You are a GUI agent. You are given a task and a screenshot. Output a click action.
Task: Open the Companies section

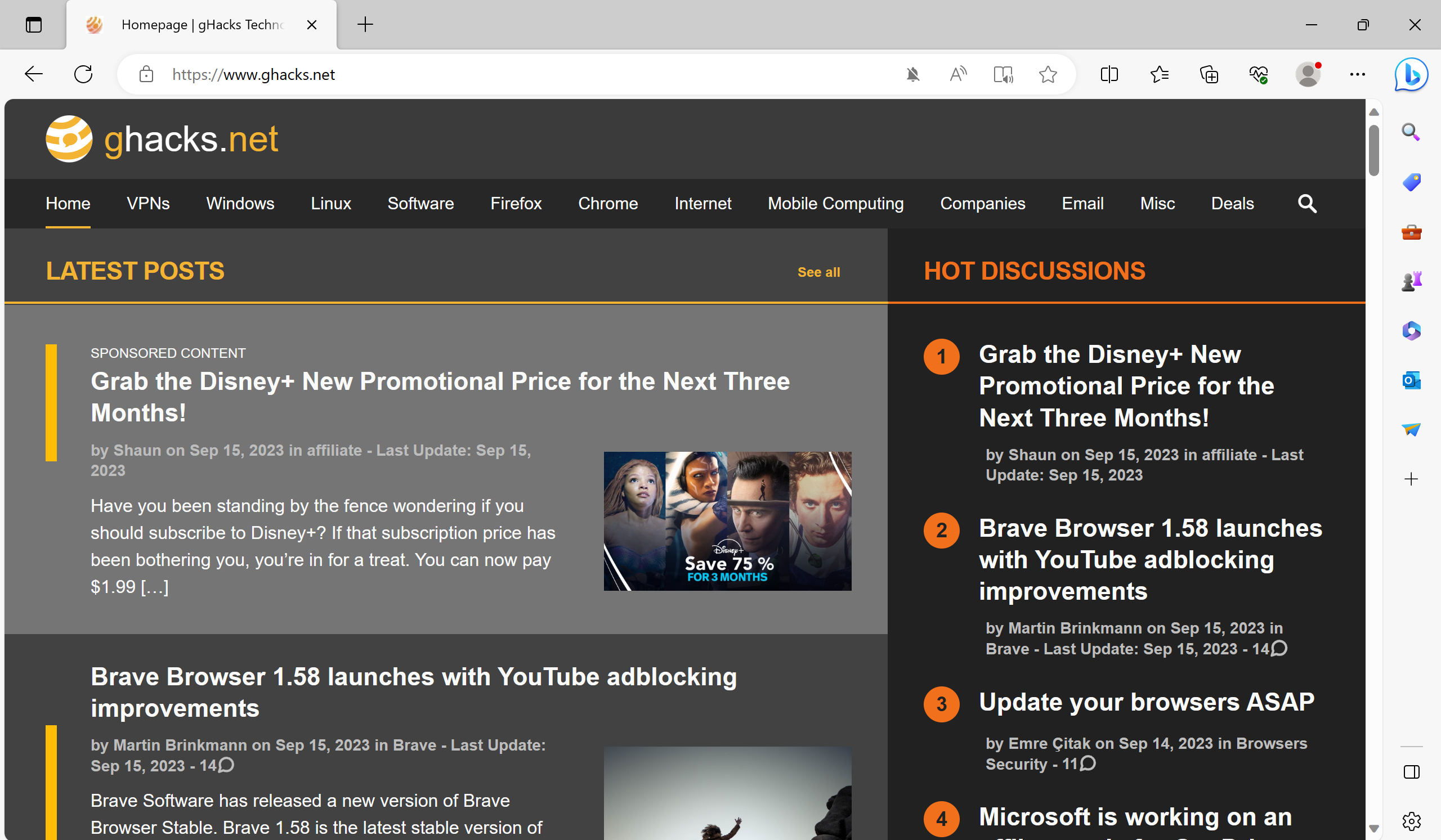(x=982, y=204)
